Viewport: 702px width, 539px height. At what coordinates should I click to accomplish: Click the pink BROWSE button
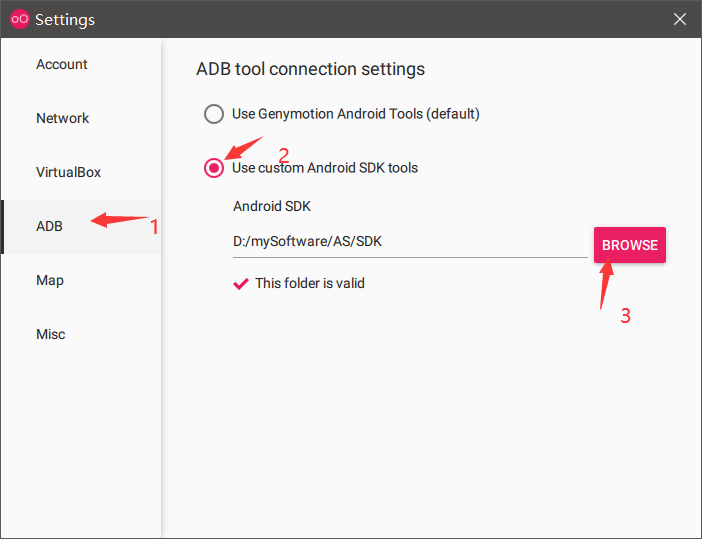[629, 245]
